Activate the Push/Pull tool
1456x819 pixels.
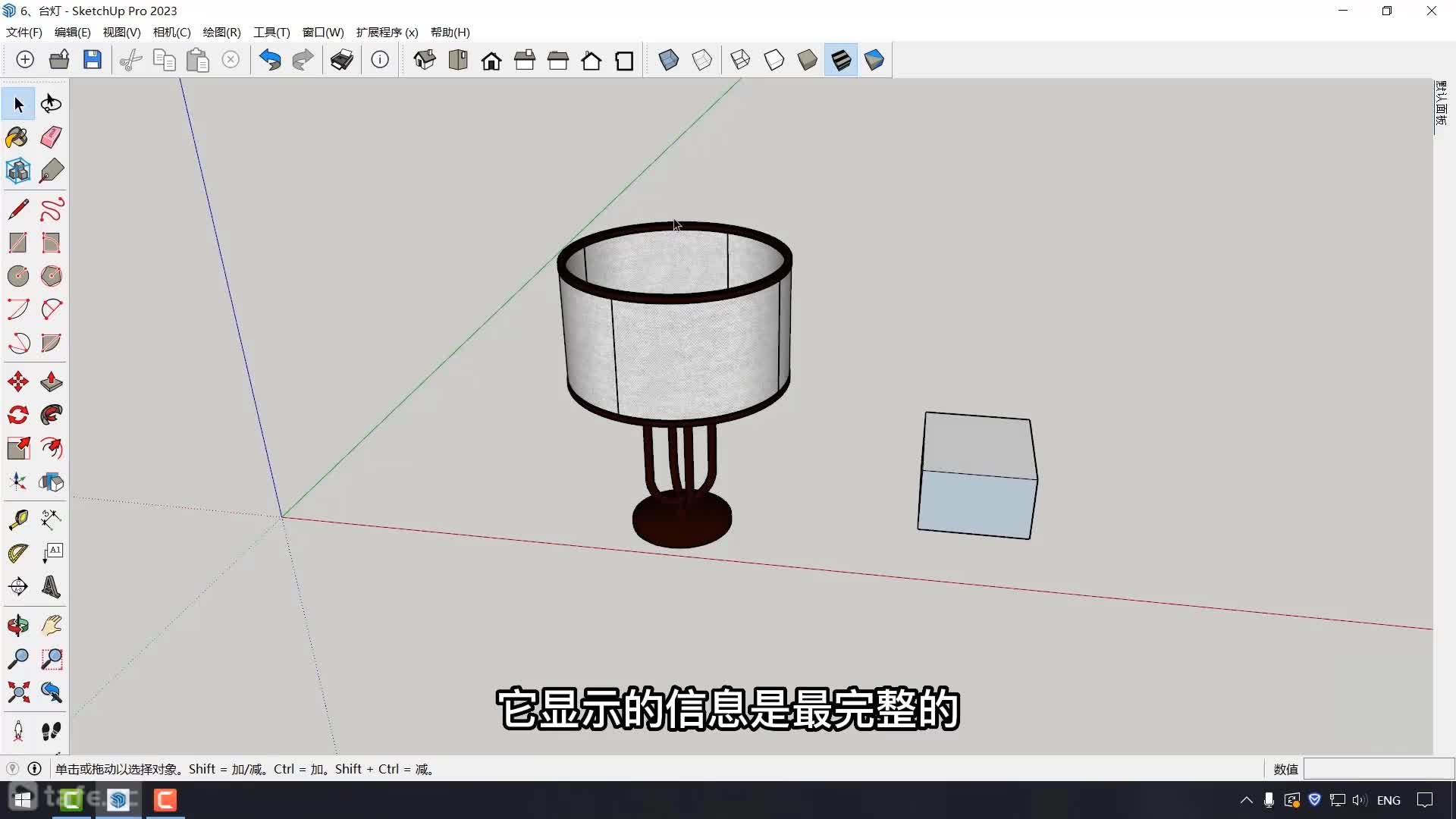tap(52, 381)
